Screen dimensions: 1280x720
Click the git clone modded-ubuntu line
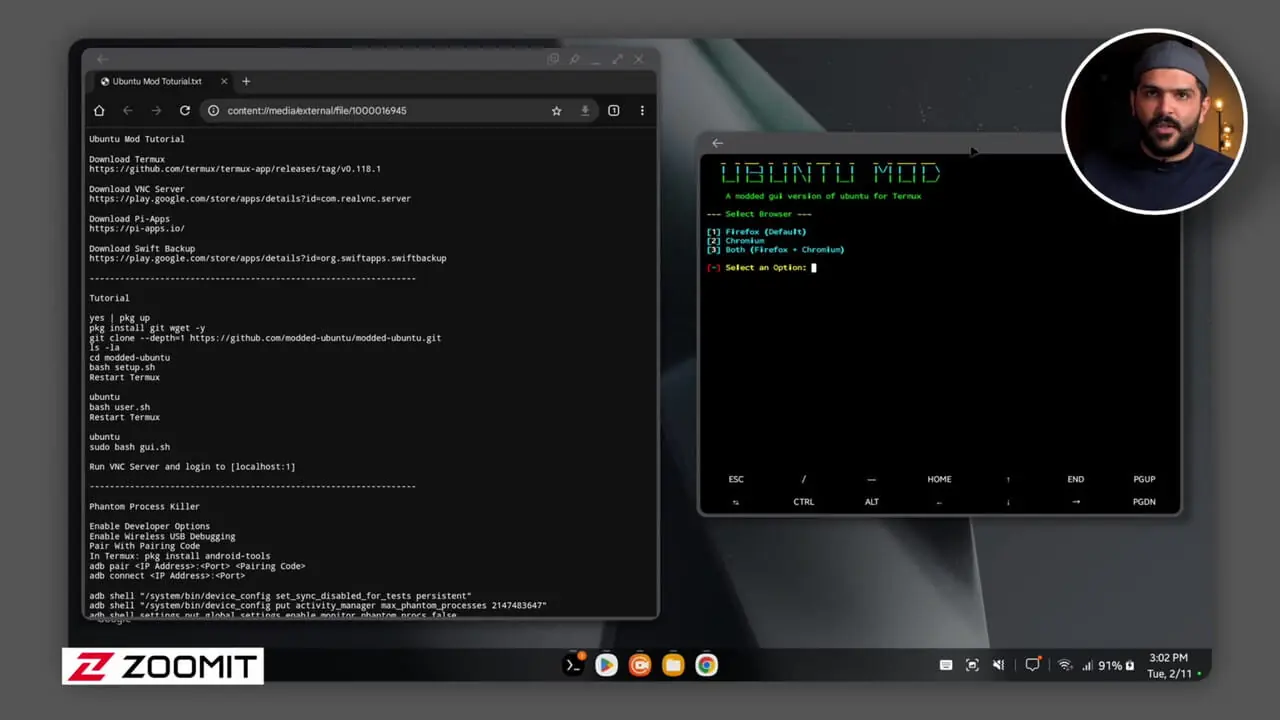(x=265, y=338)
